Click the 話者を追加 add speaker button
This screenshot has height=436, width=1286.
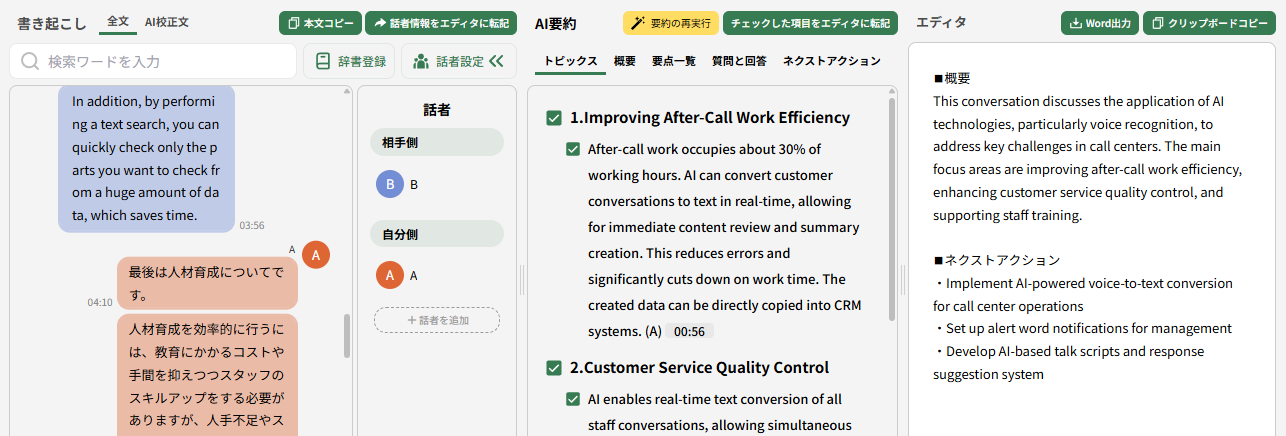437,320
